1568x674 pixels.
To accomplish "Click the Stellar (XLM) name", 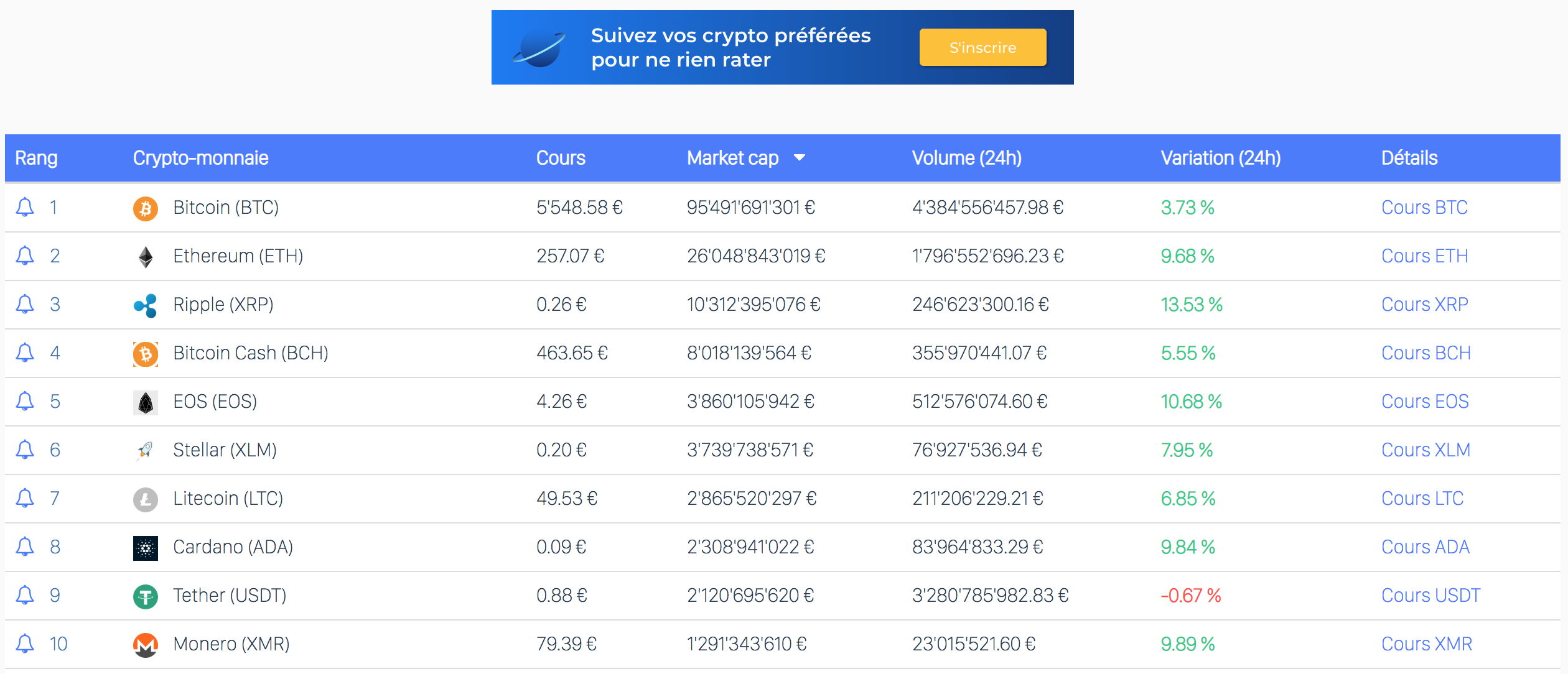I will click(225, 450).
